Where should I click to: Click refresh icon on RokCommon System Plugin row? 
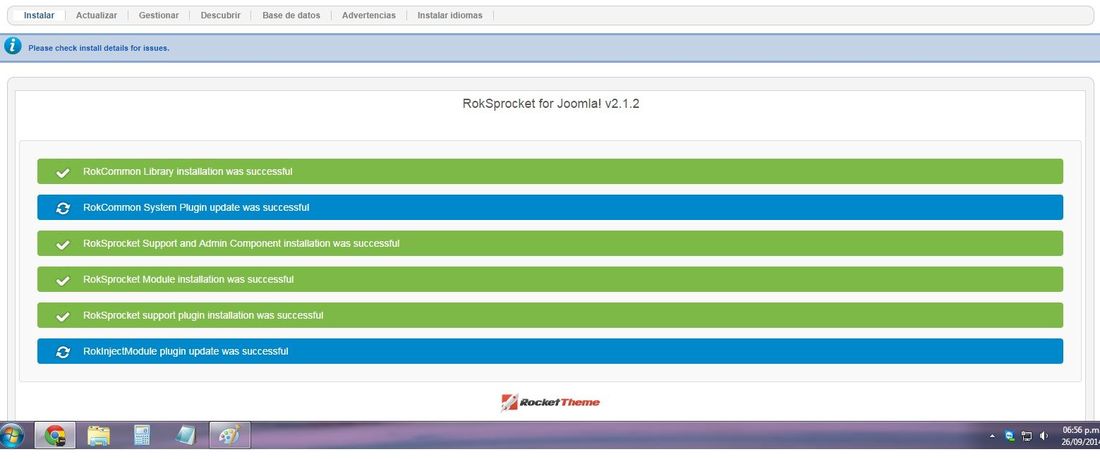pyautogui.click(x=63, y=208)
